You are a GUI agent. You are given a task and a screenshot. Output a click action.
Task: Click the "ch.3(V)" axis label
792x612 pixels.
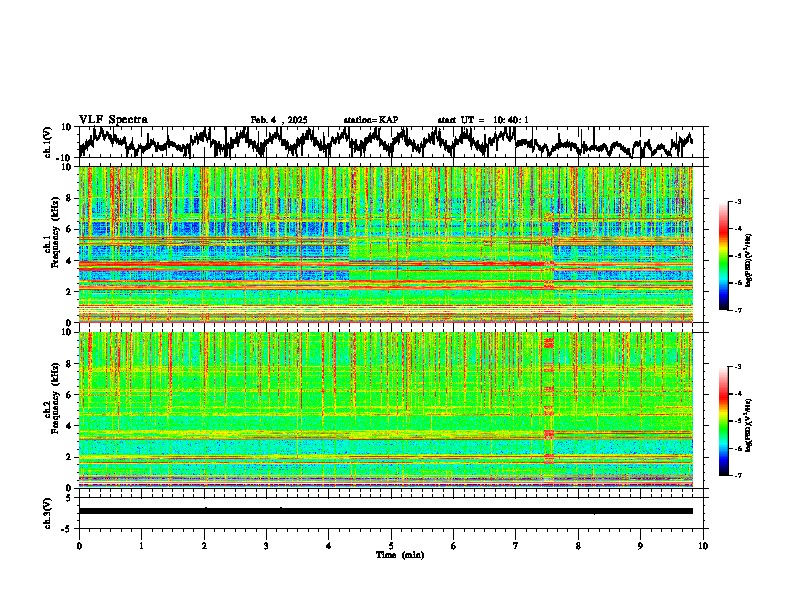[48, 513]
